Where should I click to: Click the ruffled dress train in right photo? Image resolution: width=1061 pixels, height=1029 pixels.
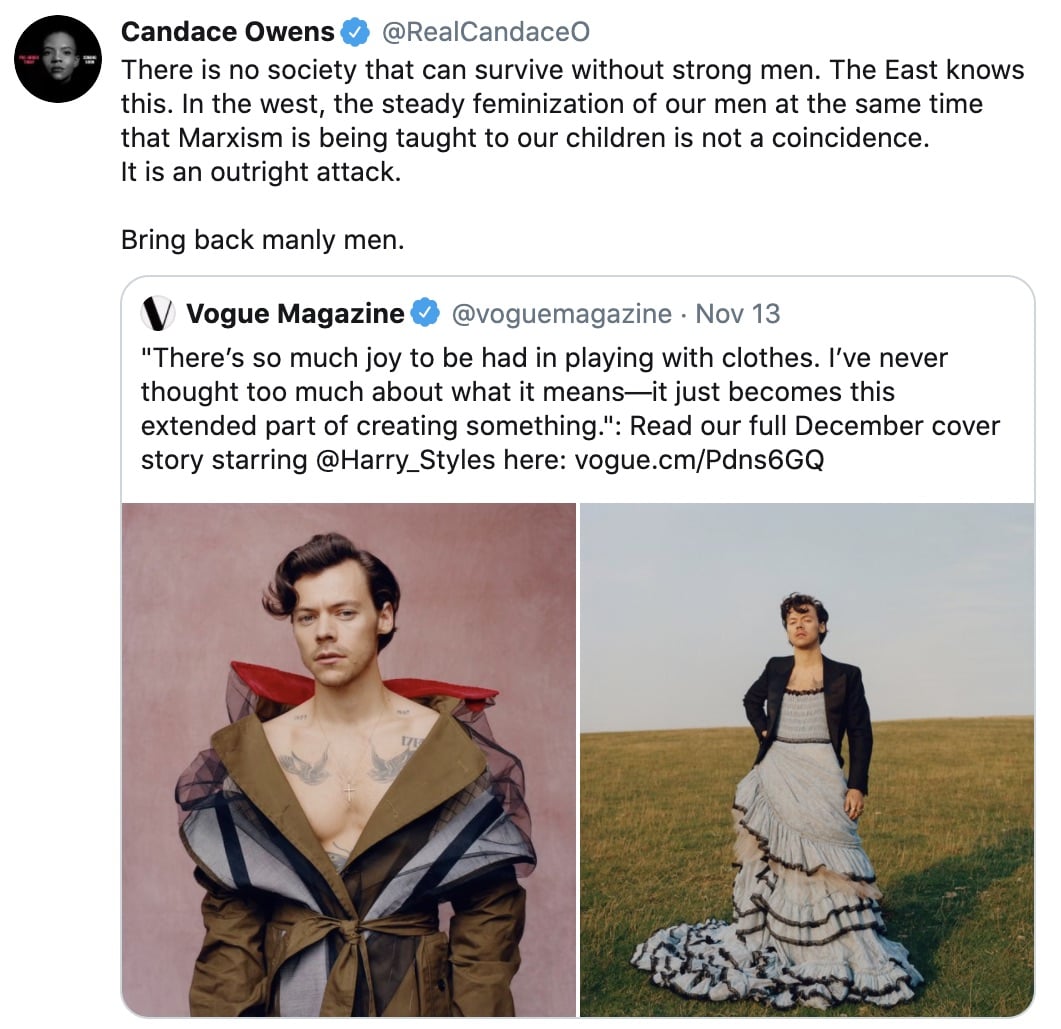(778, 947)
